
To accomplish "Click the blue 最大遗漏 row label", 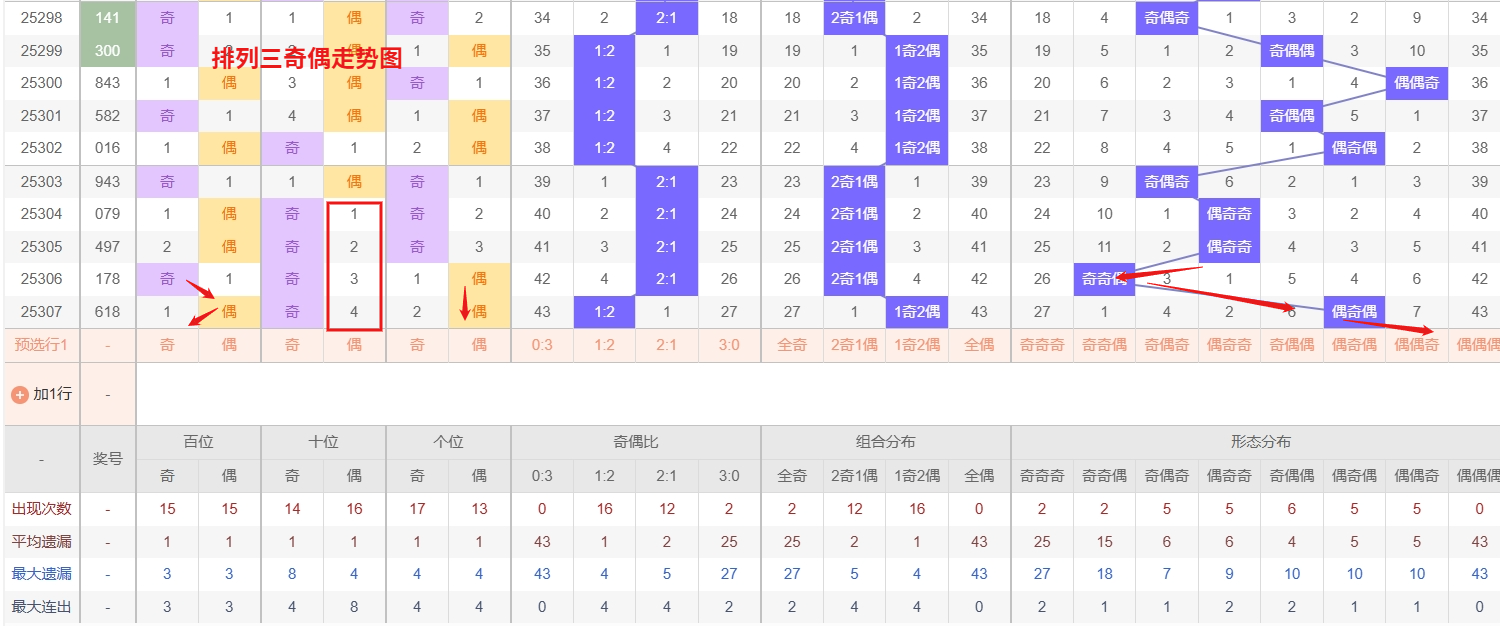I will (41, 574).
